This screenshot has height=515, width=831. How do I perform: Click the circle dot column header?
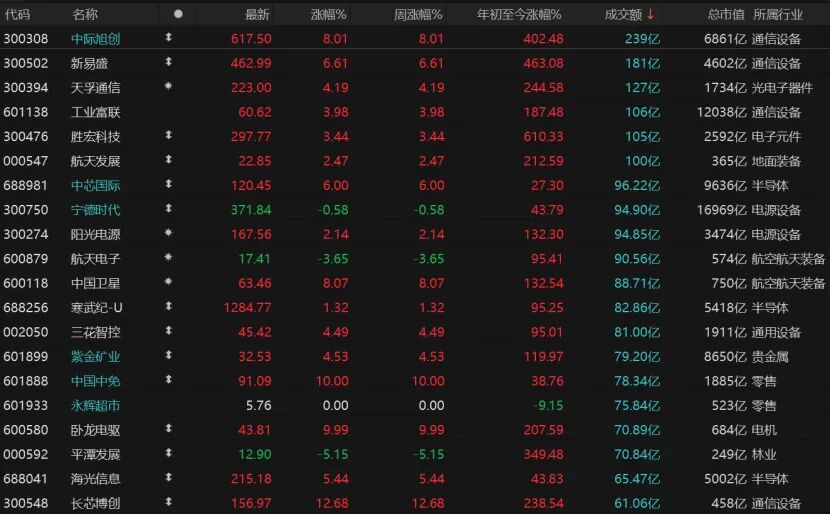pyautogui.click(x=178, y=14)
